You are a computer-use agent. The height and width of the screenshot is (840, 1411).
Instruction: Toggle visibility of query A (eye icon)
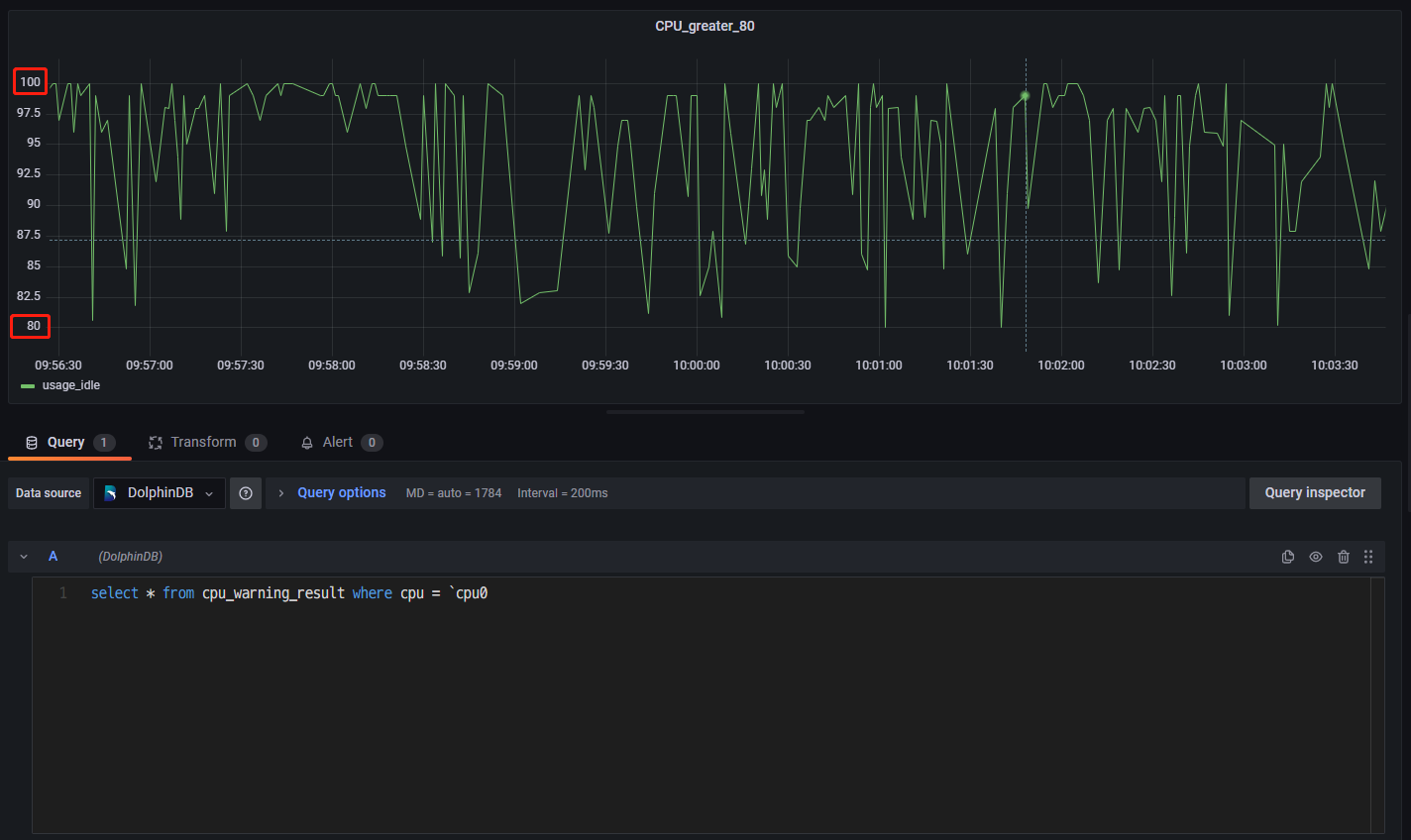1316,557
